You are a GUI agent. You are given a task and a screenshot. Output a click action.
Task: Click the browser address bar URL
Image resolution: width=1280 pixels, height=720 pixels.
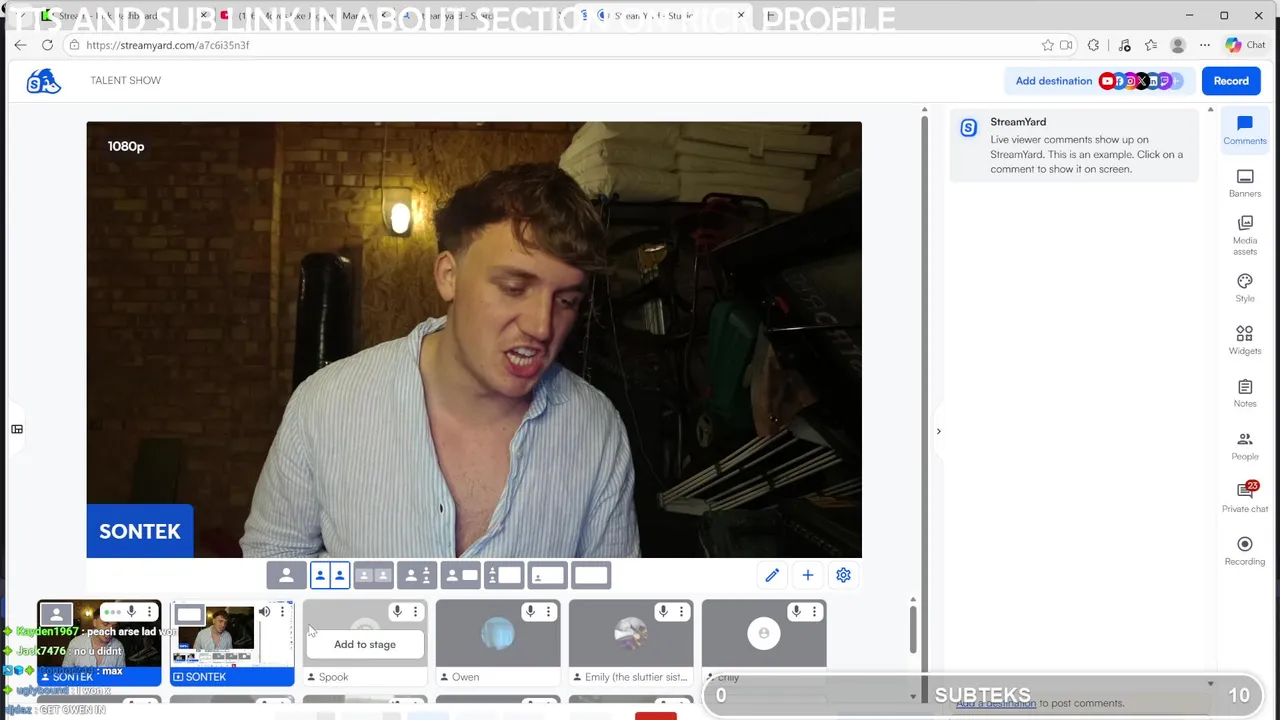click(167, 45)
